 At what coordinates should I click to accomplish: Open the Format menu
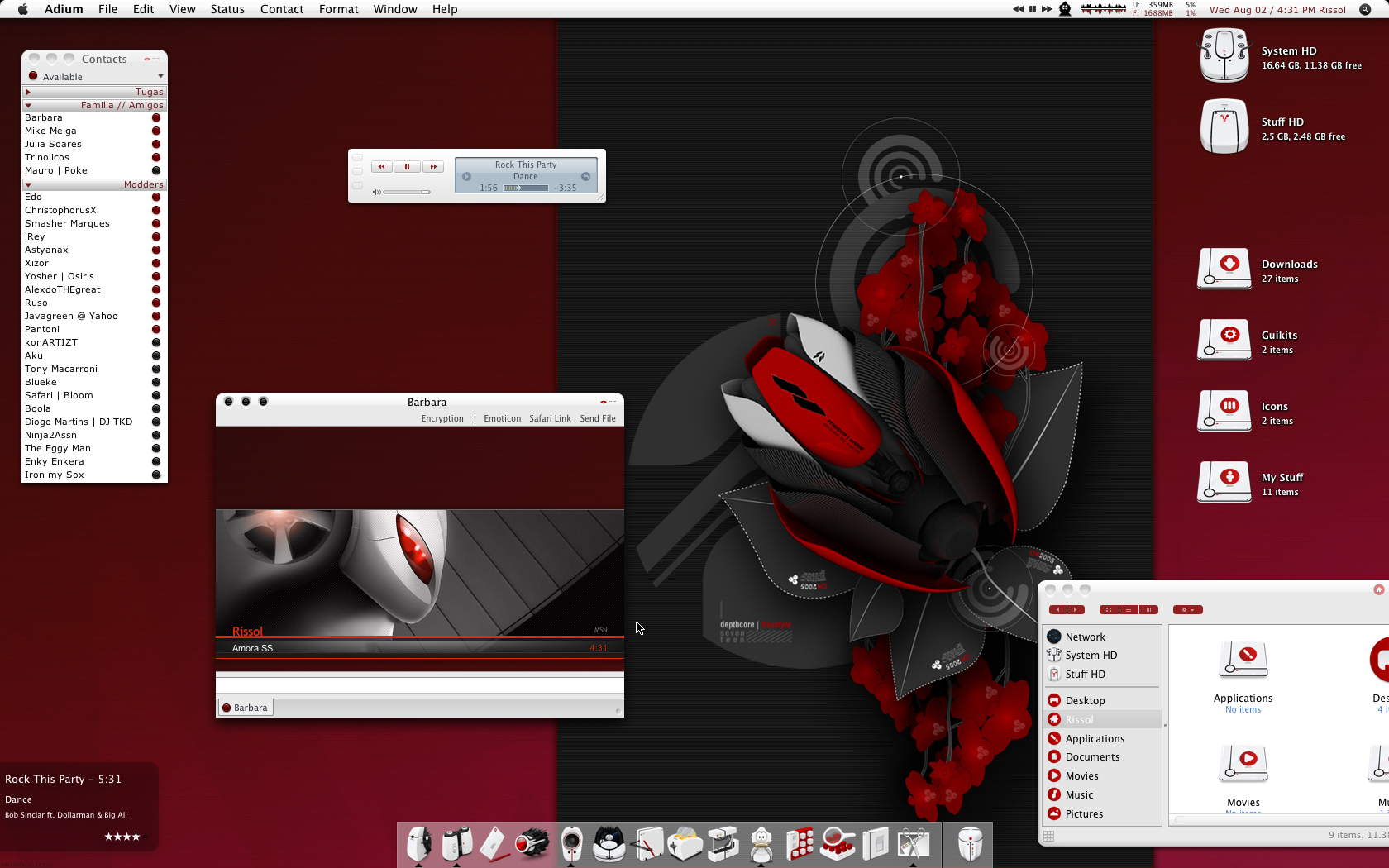(339, 9)
